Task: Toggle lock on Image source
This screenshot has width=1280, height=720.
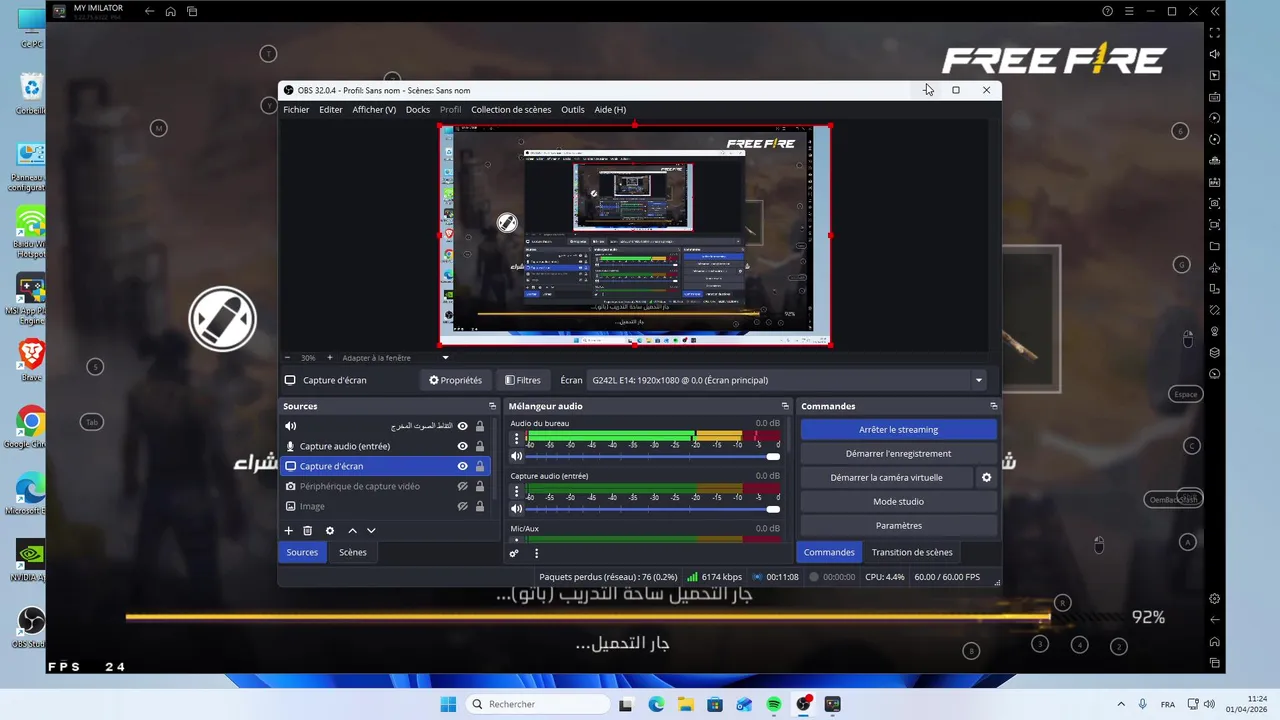Action: (480, 506)
